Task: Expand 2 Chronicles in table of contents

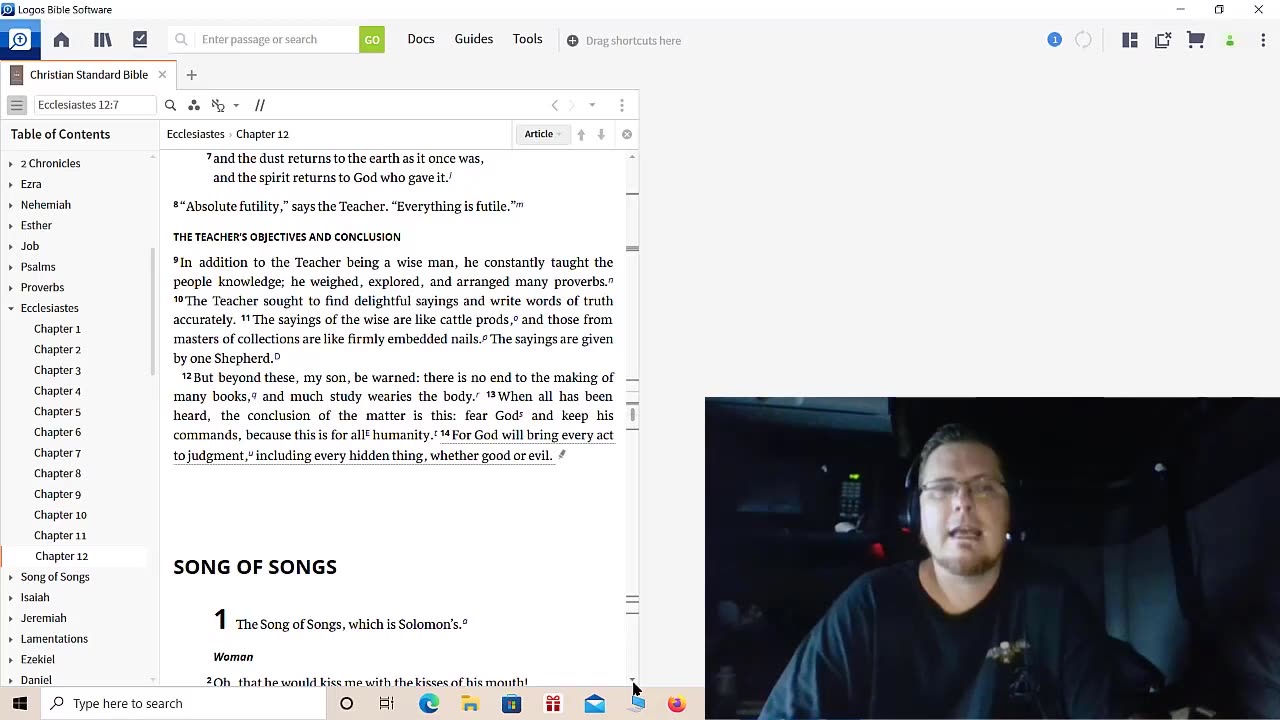Action: (11, 164)
